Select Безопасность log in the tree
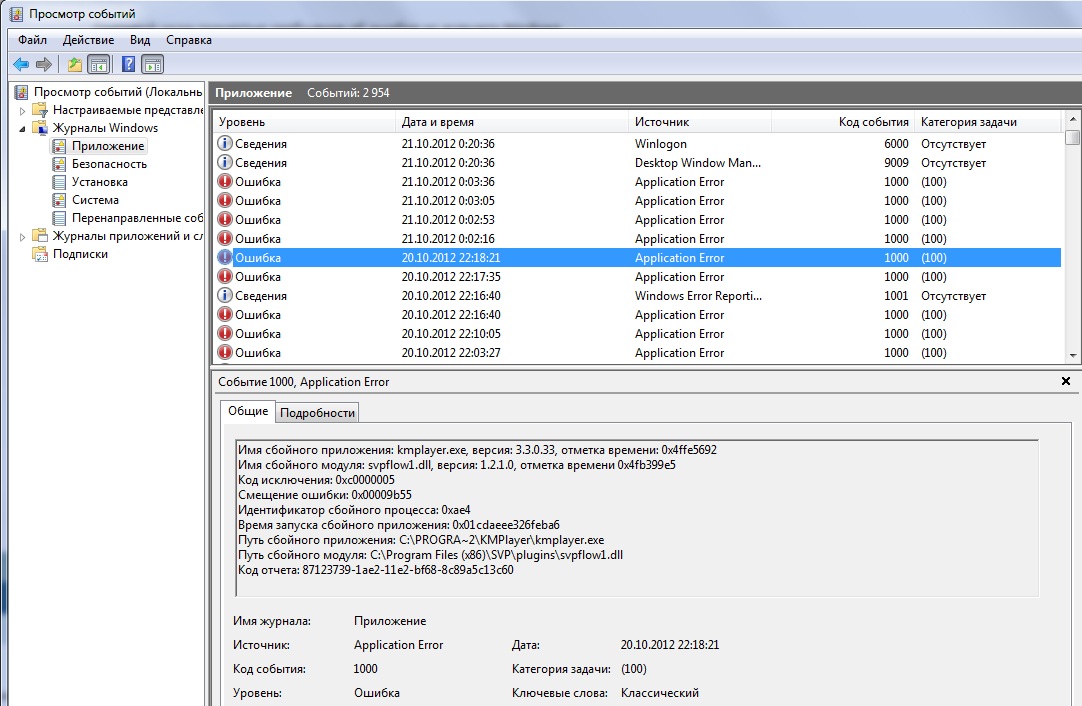This screenshot has width=1082, height=706. 109,164
